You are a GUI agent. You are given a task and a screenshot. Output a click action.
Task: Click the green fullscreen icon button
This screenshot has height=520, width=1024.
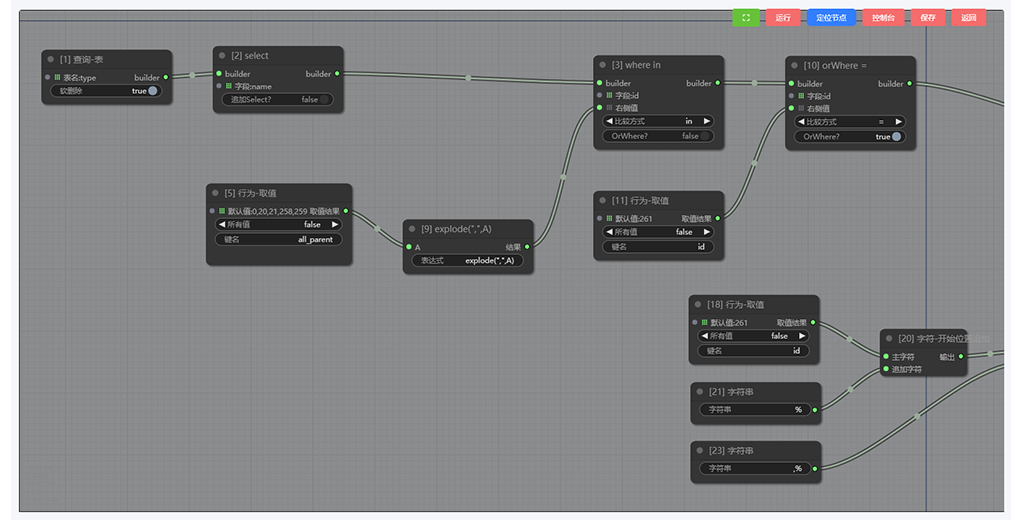pos(746,18)
